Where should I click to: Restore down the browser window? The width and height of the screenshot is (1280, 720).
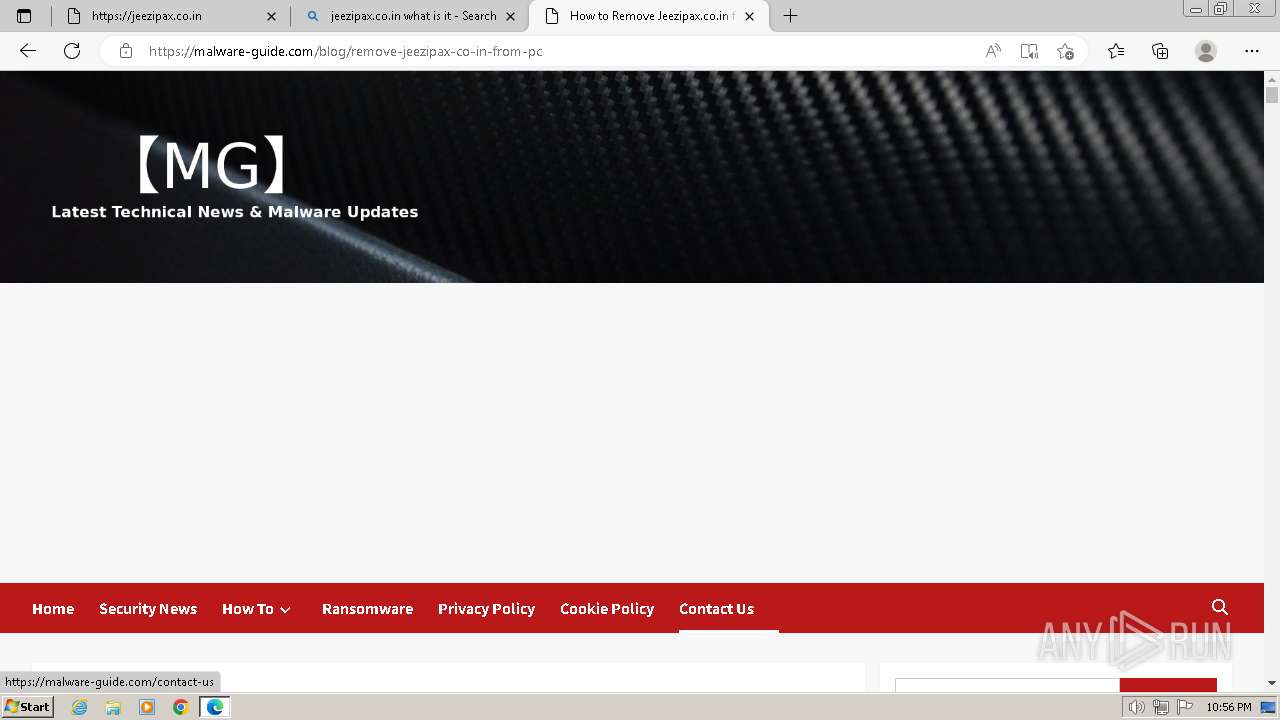pyautogui.click(x=1220, y=9)
